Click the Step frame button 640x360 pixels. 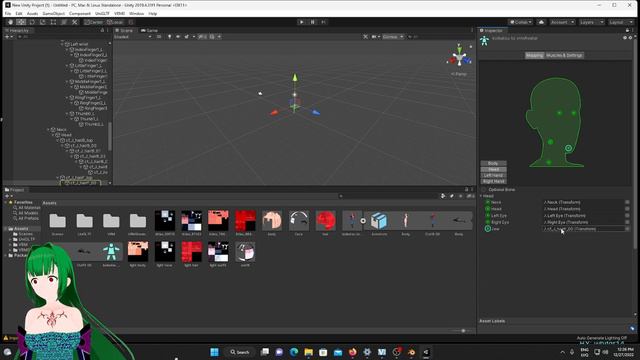click(x=323, y=22)
